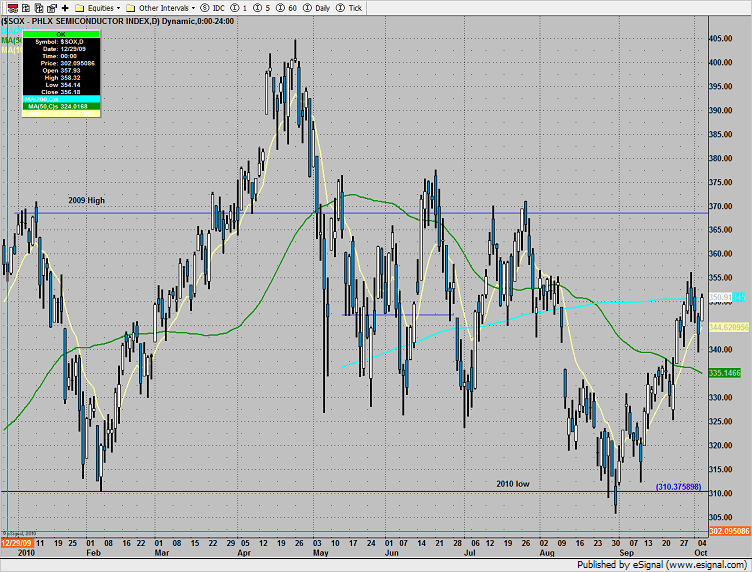Screen dimensions: 752x572
Task: Click the black plus icon in the toolbar
Action: point(65,6)
